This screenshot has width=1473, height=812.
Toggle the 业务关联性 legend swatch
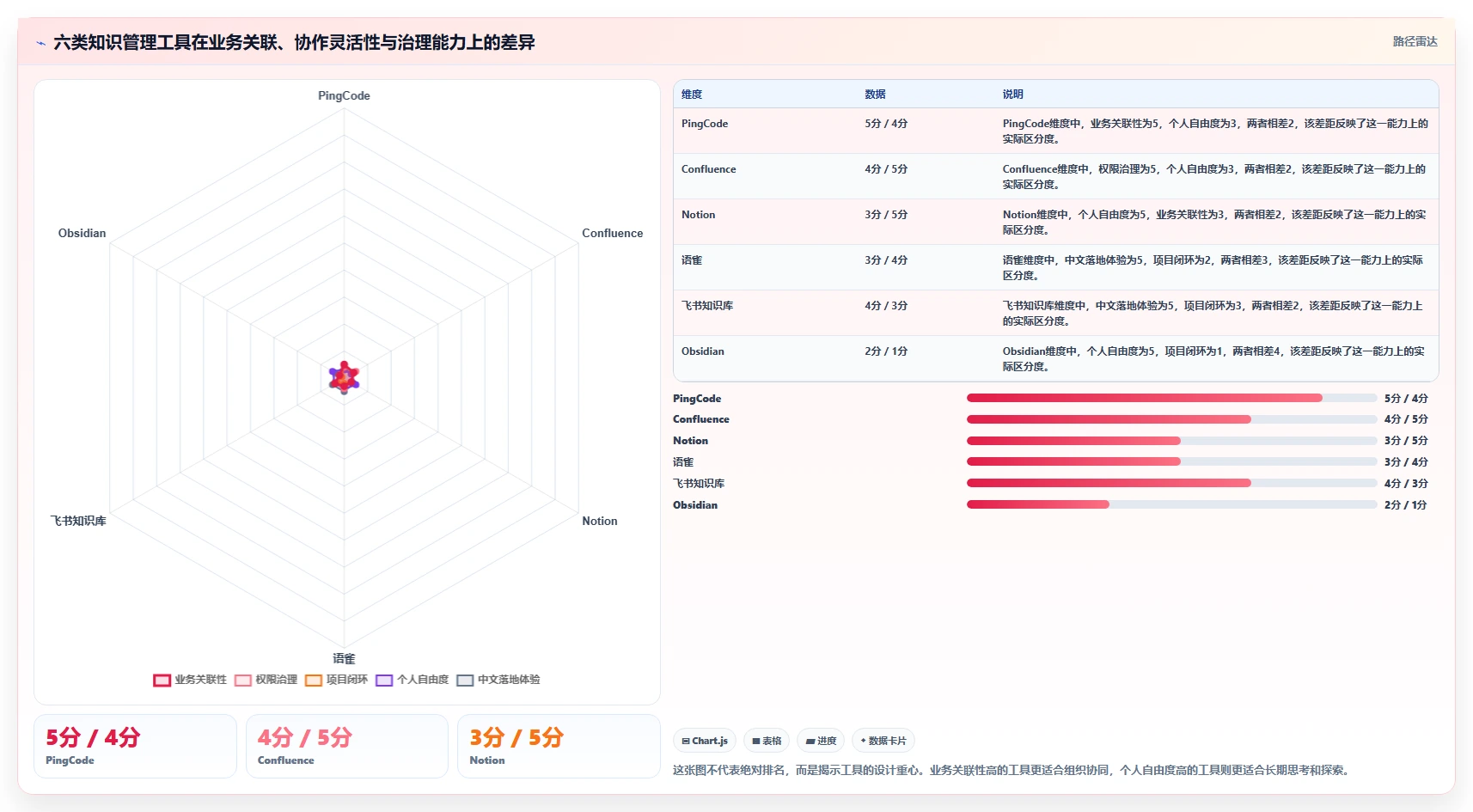click(162, 680)
